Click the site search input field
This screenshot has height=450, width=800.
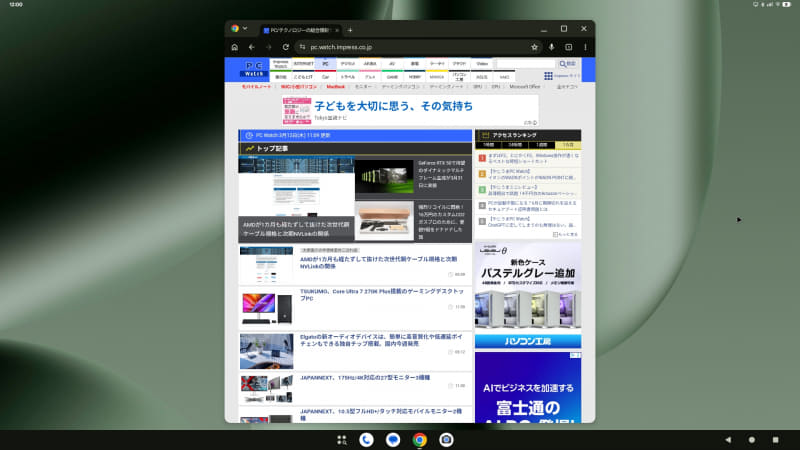524,64
